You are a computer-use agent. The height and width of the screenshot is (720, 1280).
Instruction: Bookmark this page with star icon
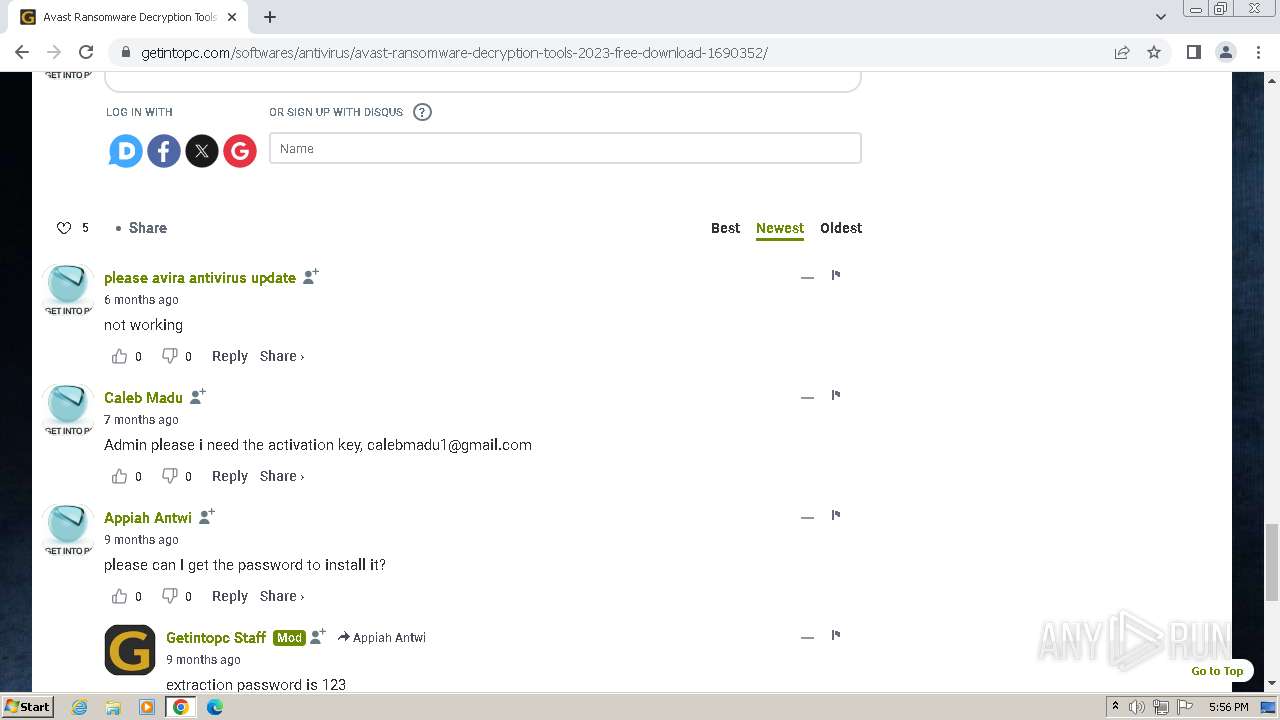tap(1154, 52)
